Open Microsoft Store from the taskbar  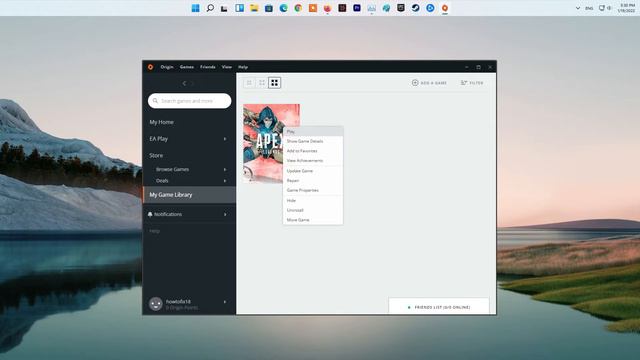tap(269, 8)
